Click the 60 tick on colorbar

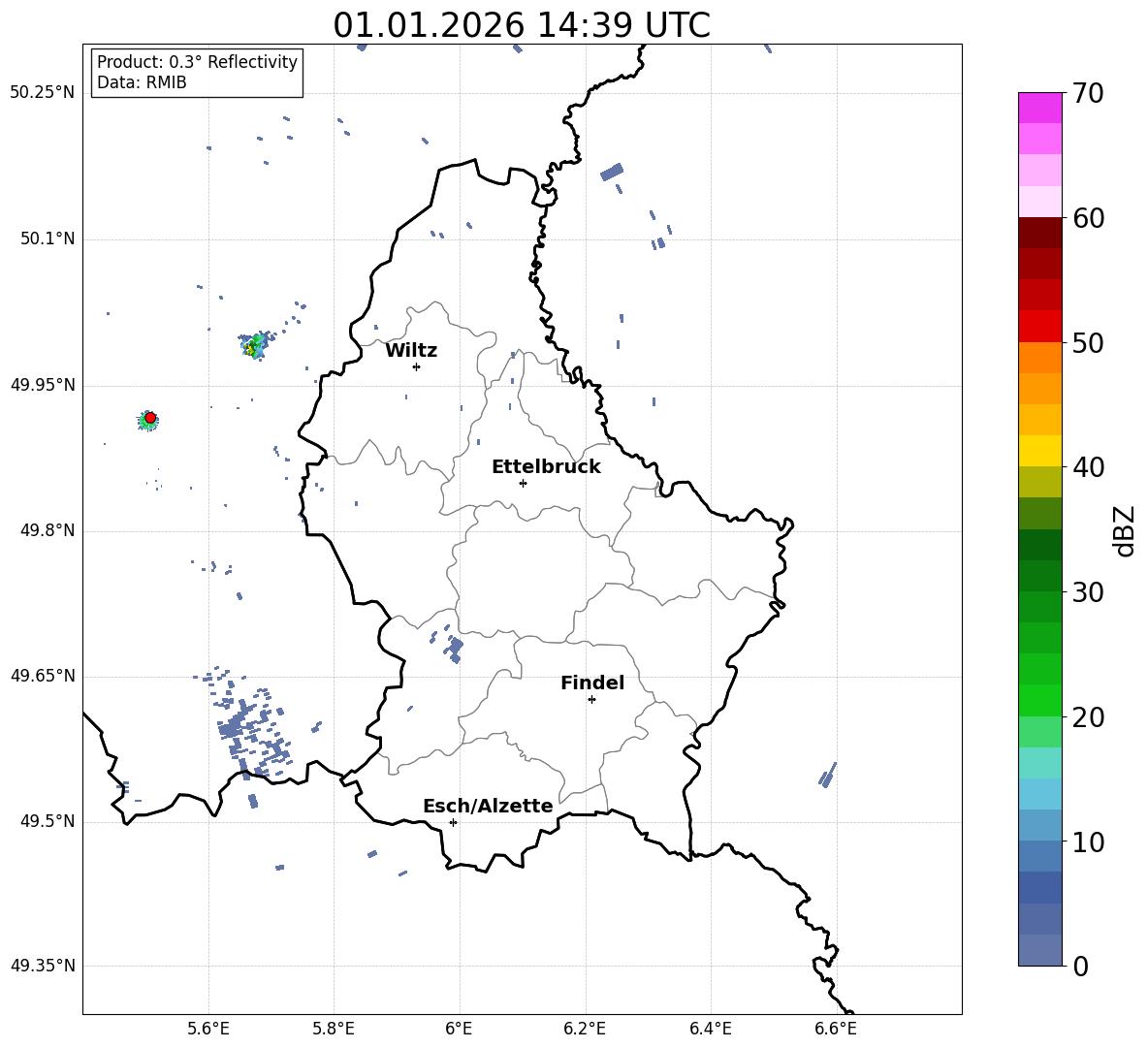1088,218
